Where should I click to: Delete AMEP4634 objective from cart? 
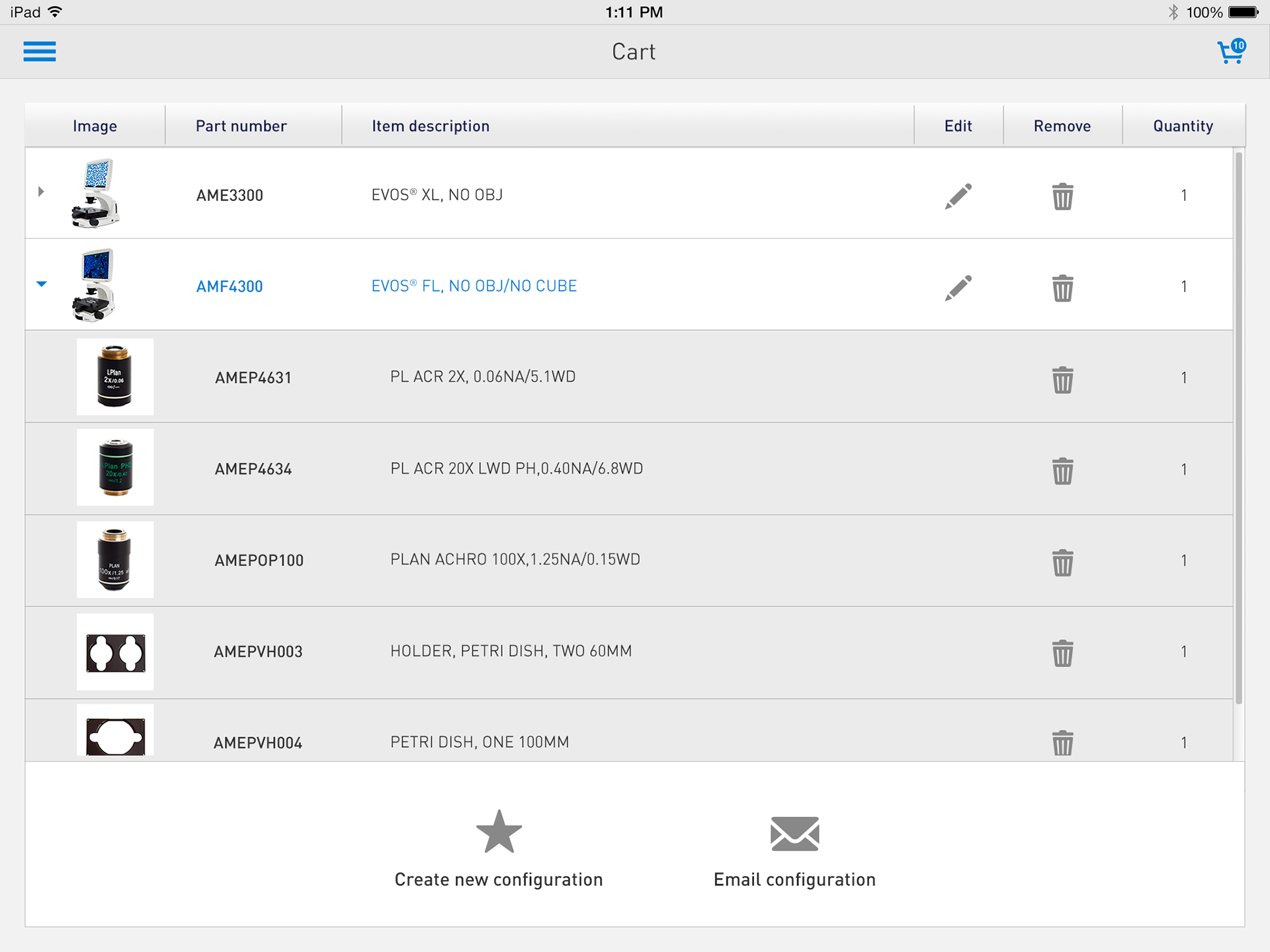[1062, 471]
